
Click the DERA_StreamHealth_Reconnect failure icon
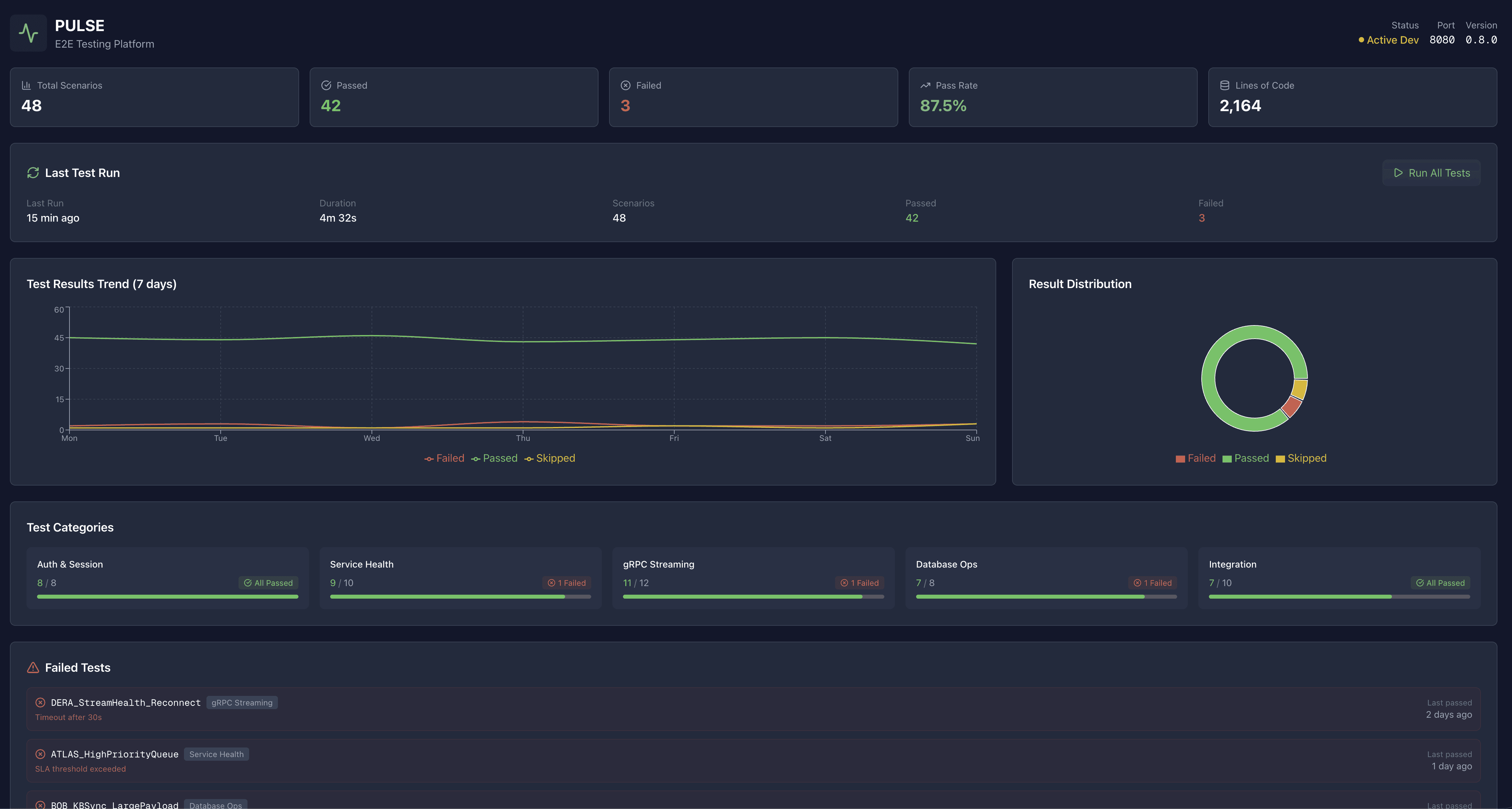click(40, 703)
